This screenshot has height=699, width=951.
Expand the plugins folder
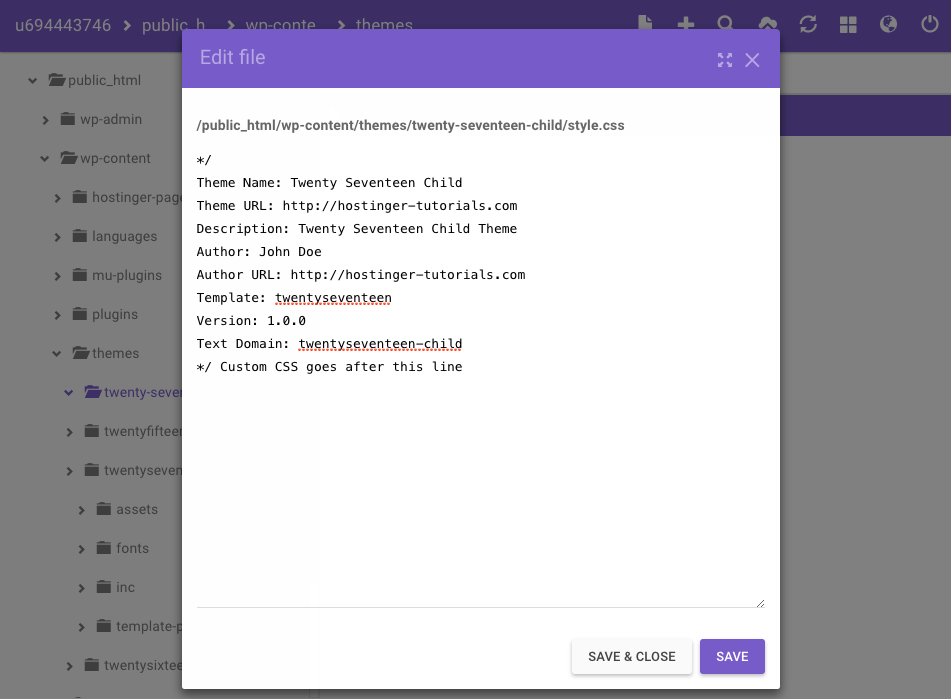pos(57,314)
